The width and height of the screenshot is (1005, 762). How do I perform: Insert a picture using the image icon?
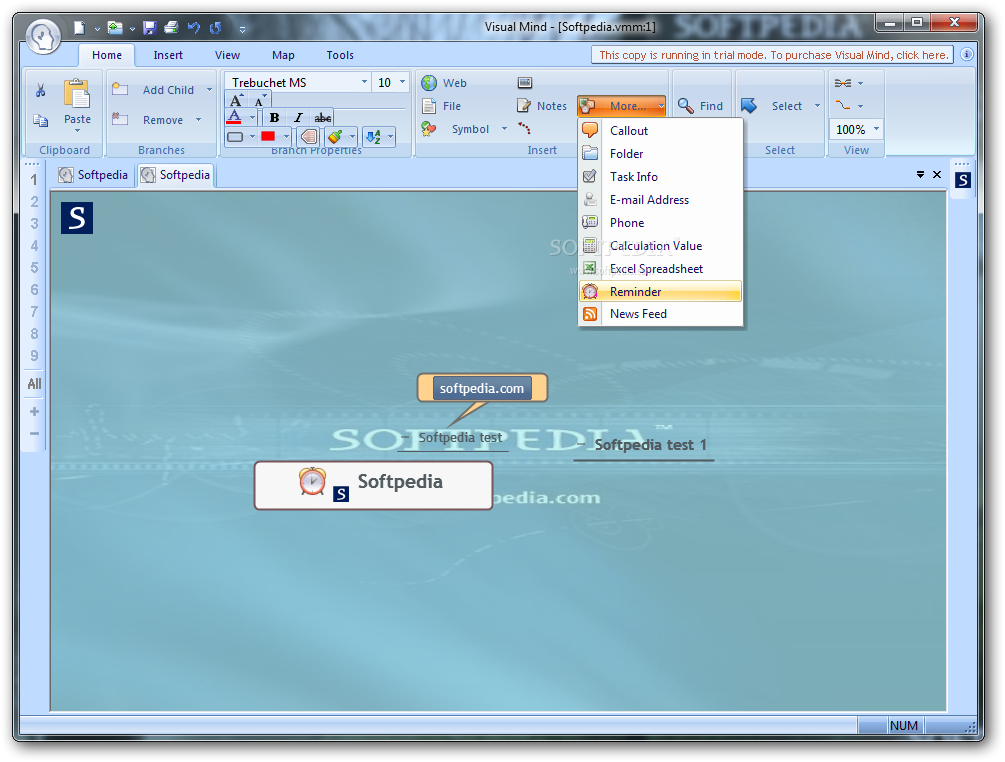point(525,83)
